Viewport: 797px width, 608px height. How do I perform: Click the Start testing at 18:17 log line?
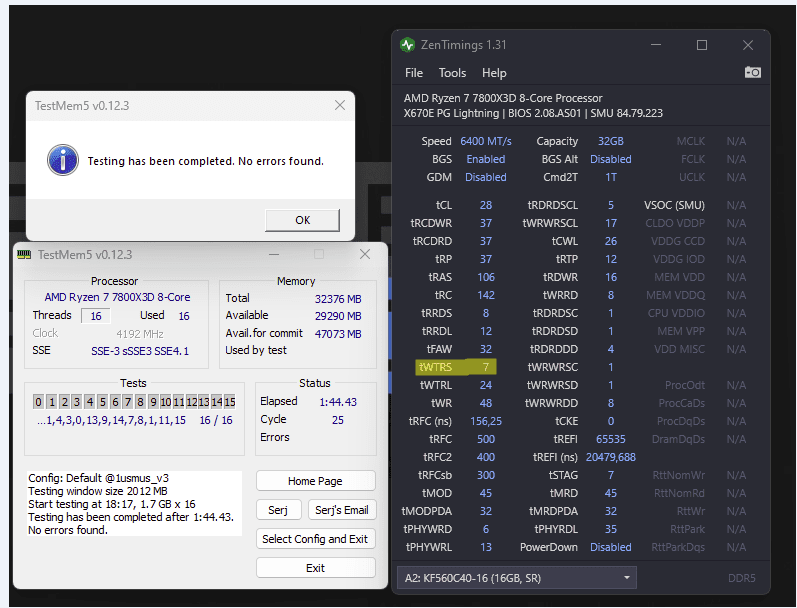click(112, 504)
